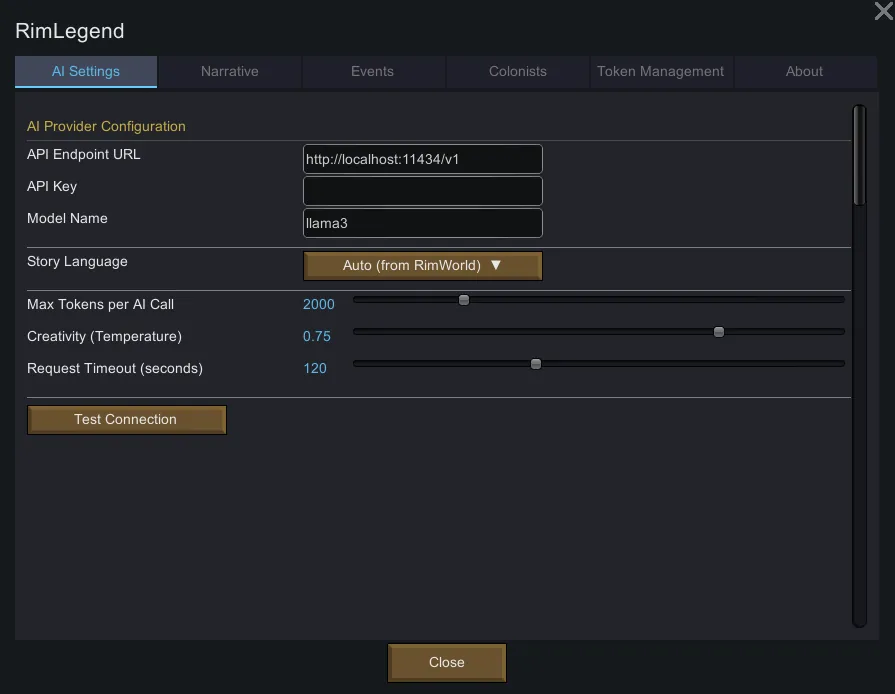Open the Token Management tab

click(660, 72)
